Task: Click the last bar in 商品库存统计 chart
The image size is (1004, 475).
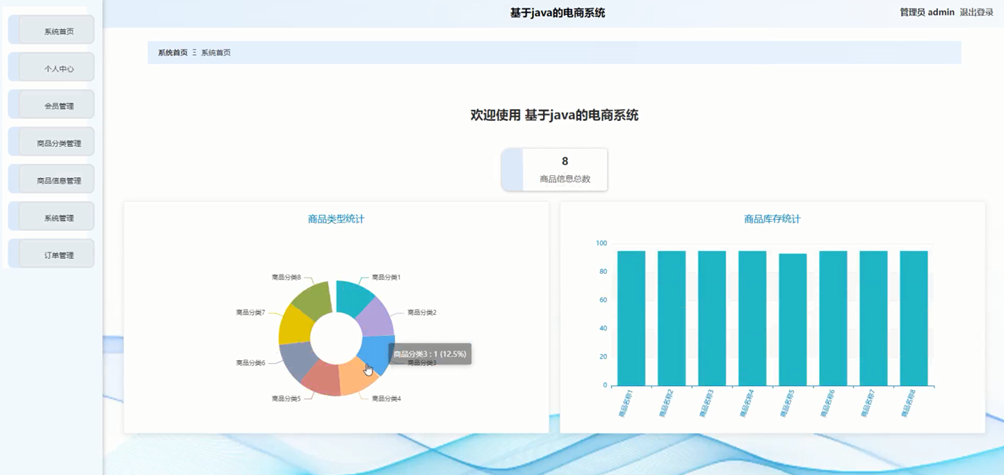Action: click(x=914, y=318)
